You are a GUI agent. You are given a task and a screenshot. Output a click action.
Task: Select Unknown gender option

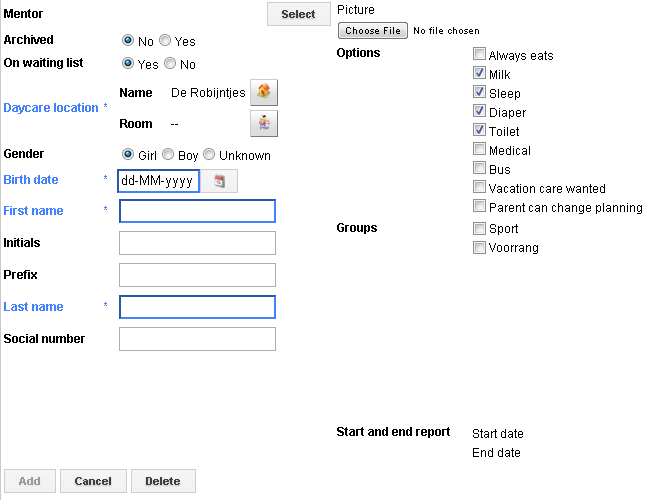coord(209,155)
